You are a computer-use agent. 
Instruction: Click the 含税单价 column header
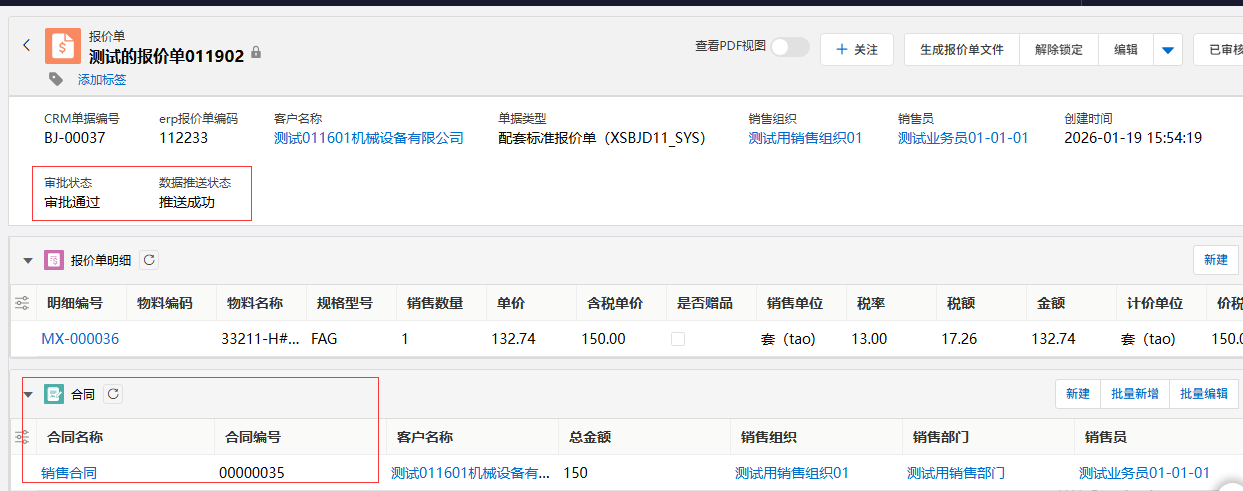[x=614, y=303]
